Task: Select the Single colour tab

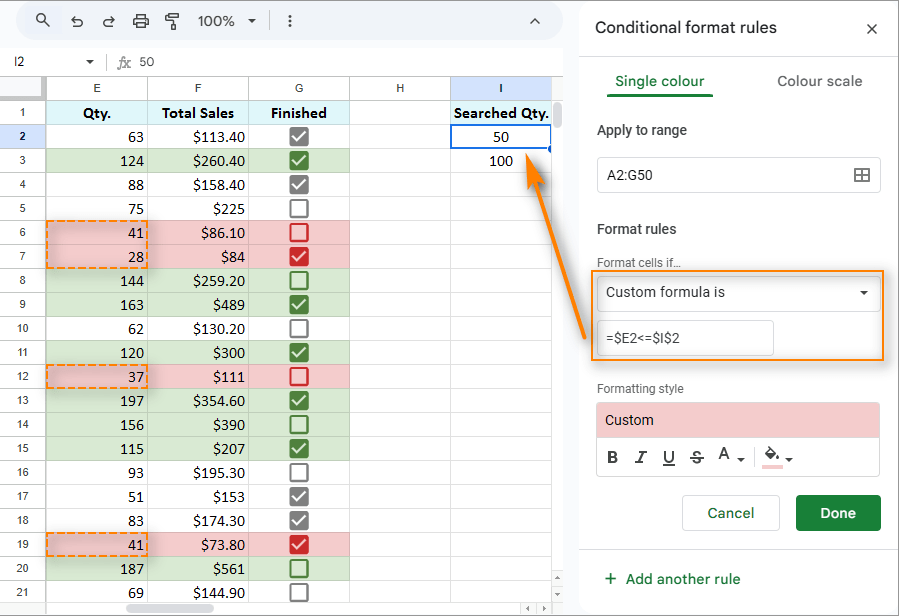Action: [x=659, y=81]
